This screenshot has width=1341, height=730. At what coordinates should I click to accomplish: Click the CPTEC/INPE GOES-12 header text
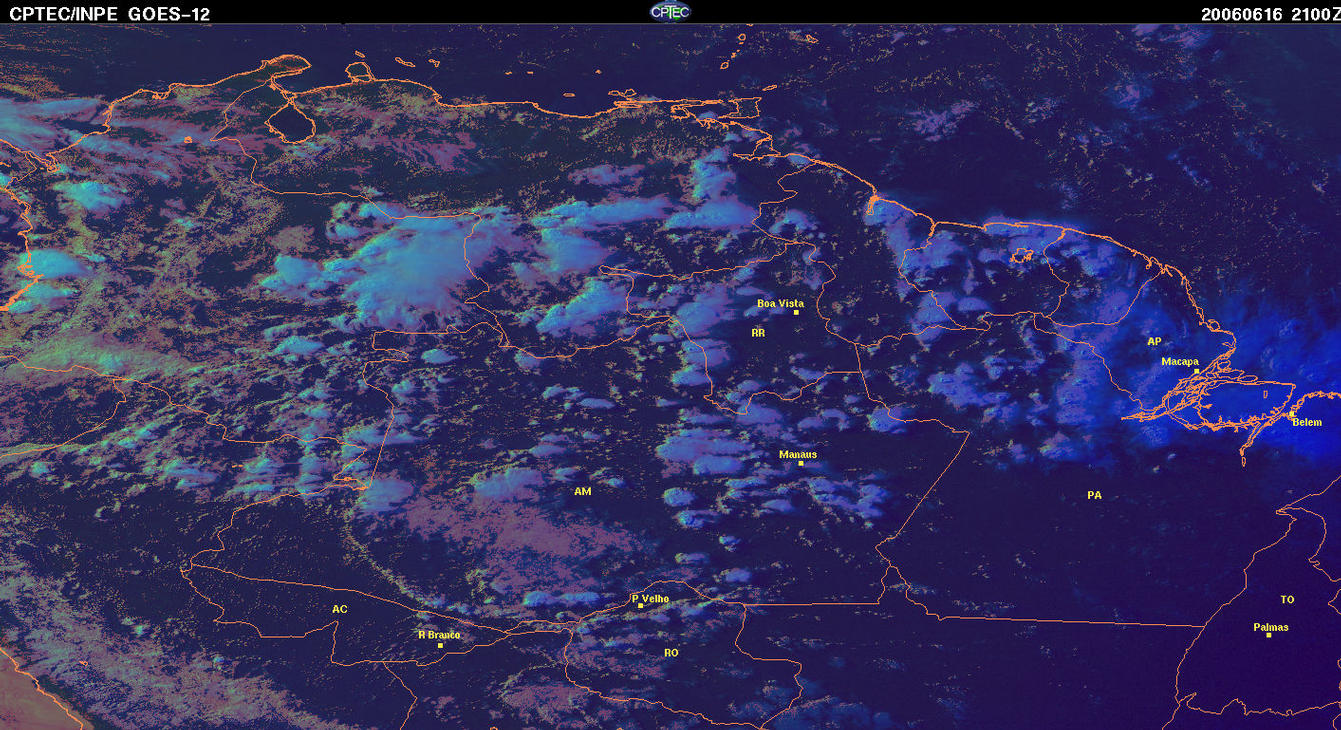(x=109, y=13)
